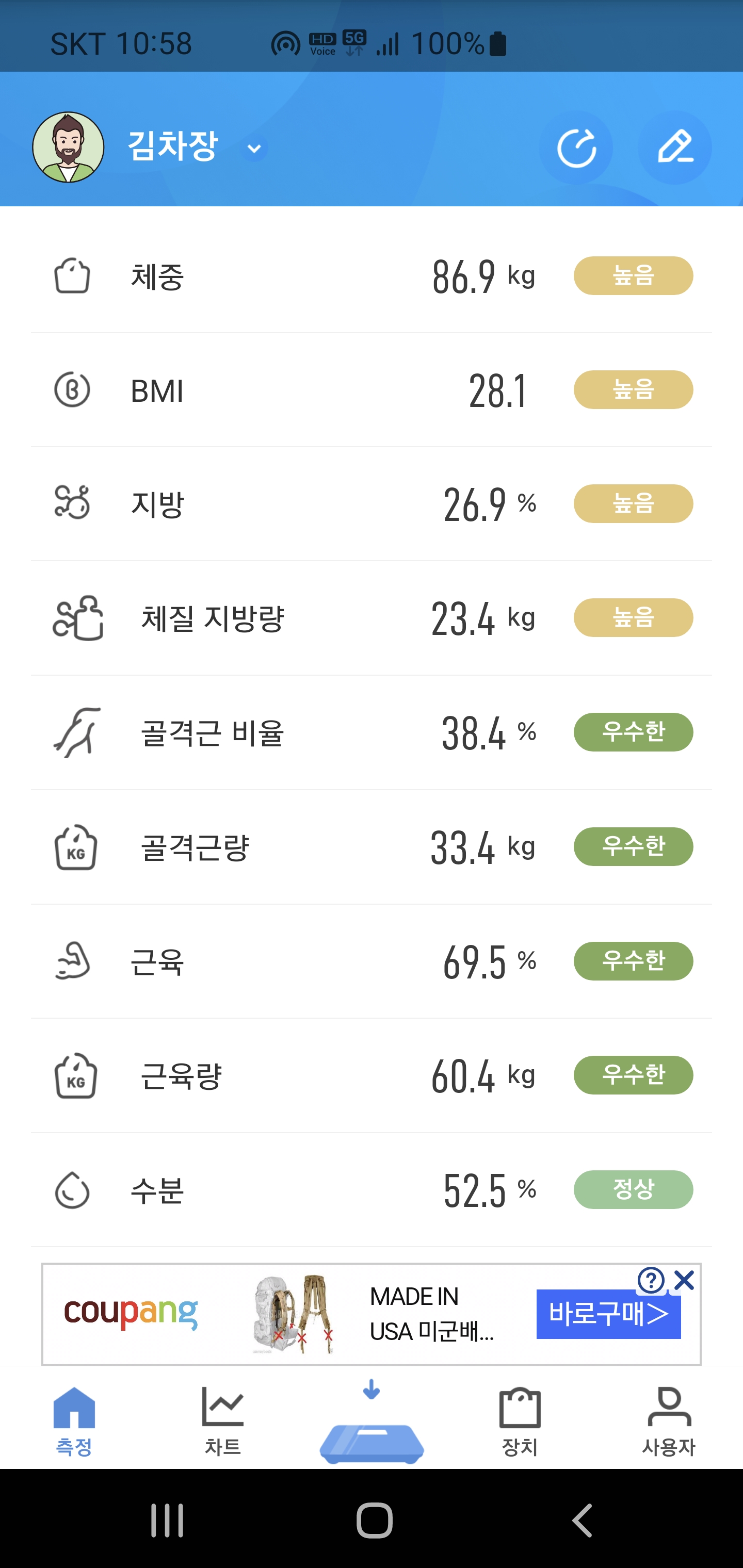Screen dimensions: 743x1568
Task: Tap the 수분 water droplet icon
Action: [72, 1190]
